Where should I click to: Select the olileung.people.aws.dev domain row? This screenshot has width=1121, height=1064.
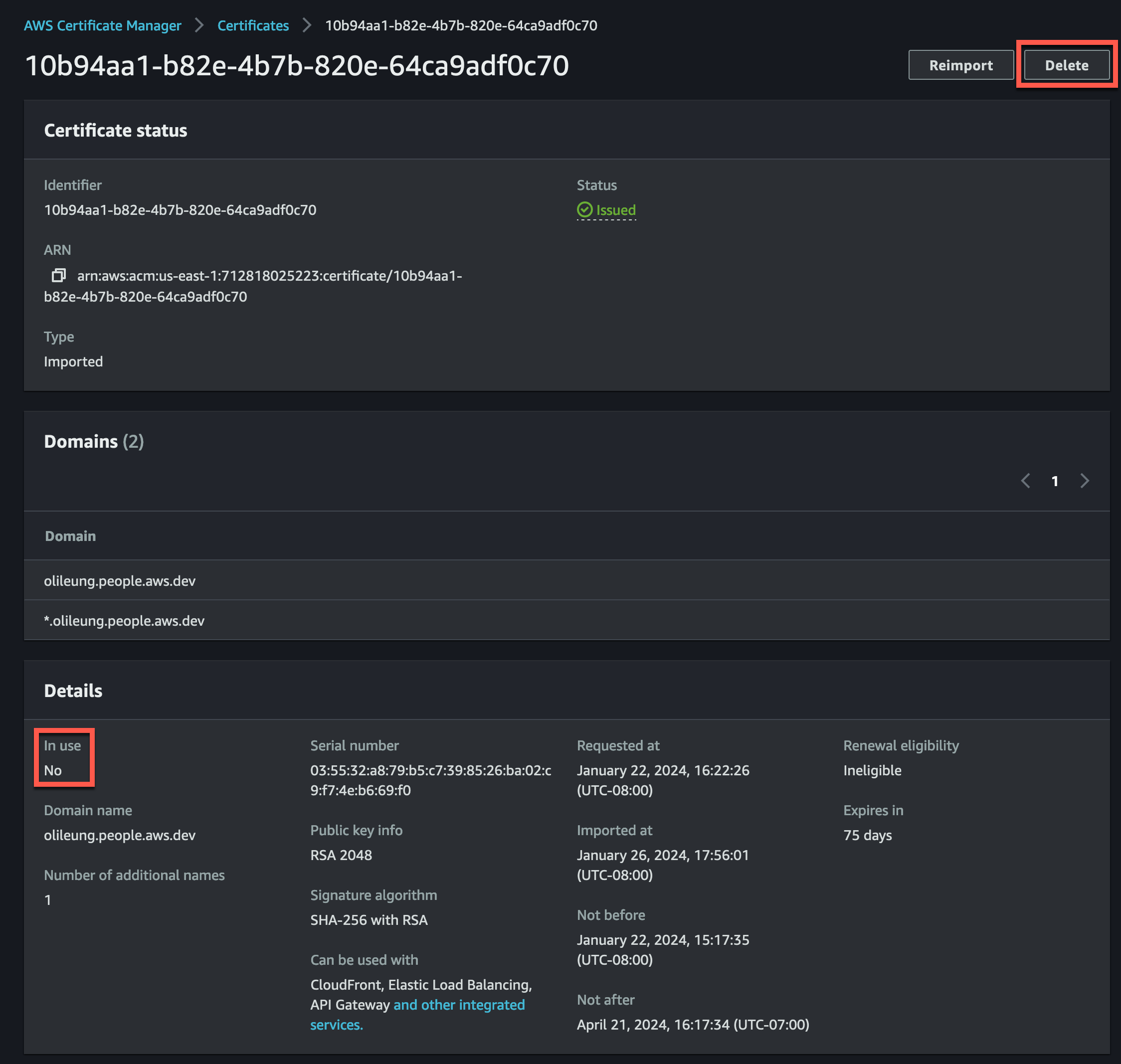[x=120, y=580]
